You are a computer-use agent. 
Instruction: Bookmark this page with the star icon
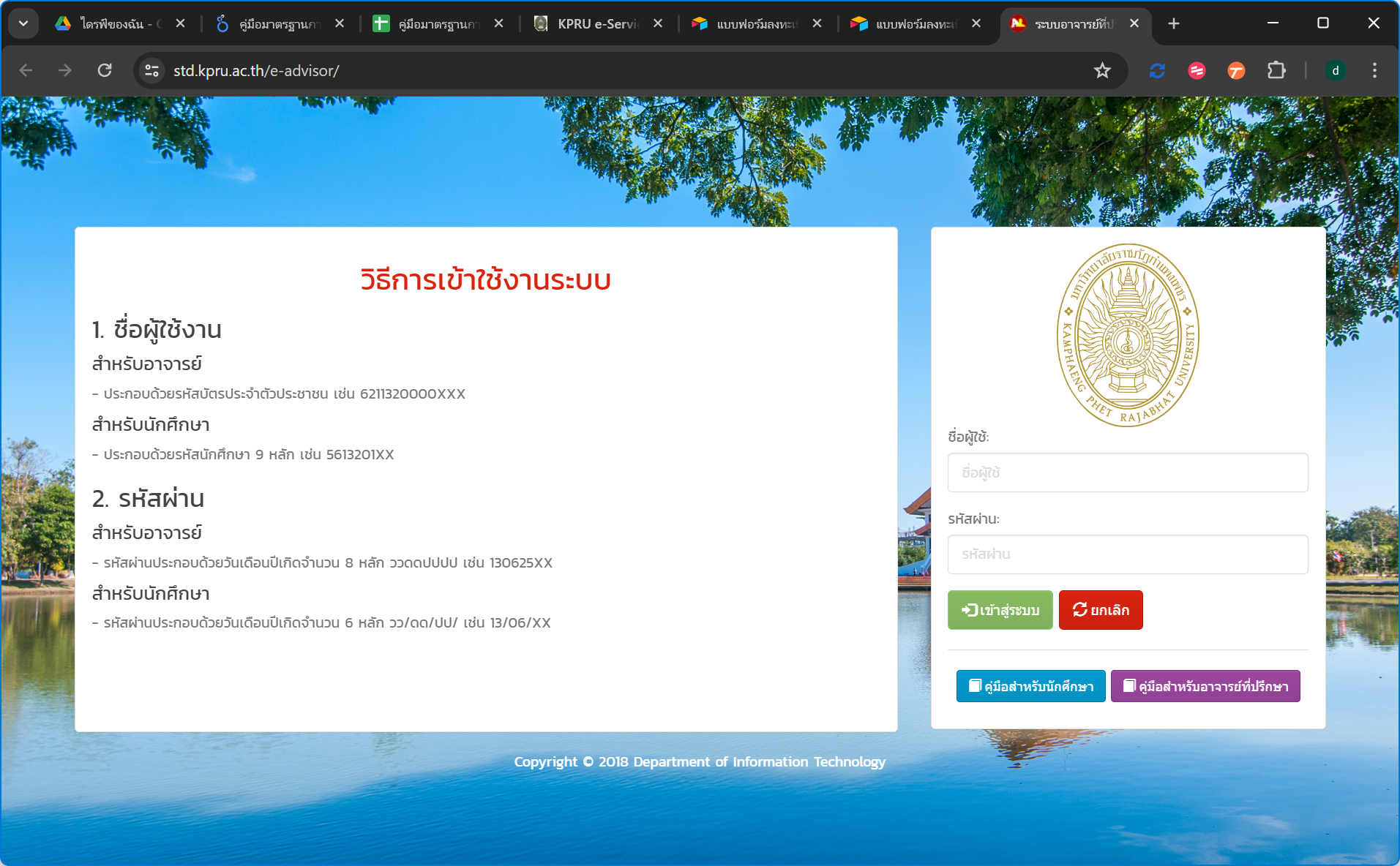pos(1101,70)
